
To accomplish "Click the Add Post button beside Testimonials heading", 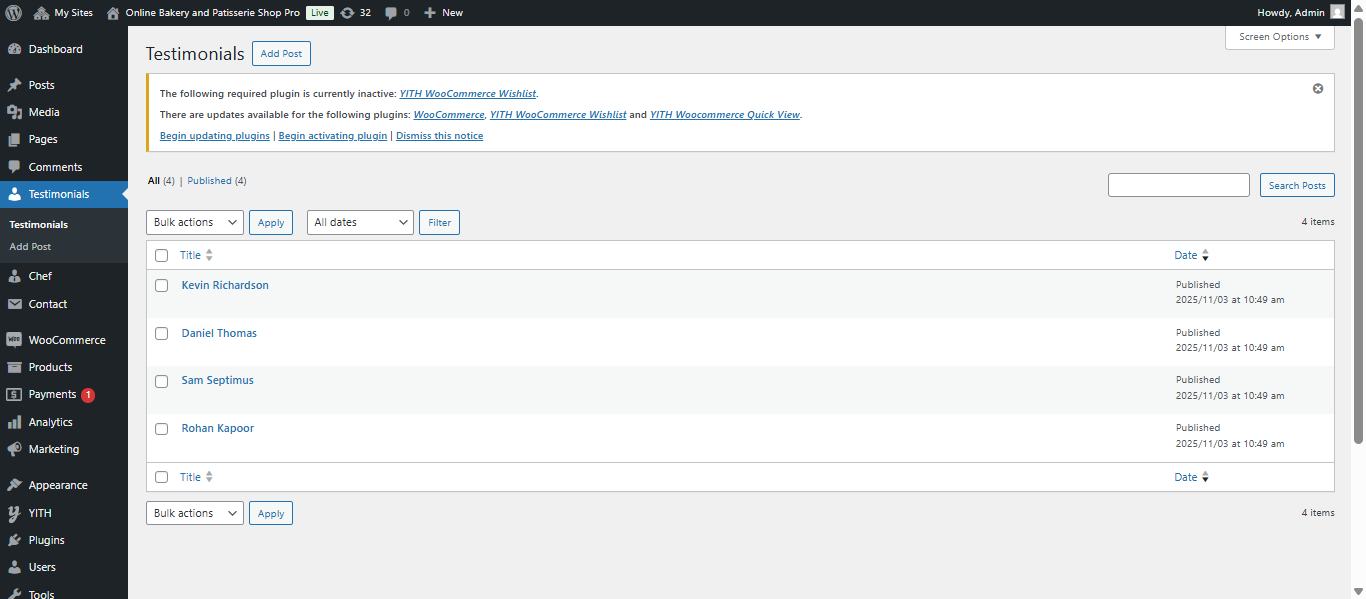I will tap(281, 54).
